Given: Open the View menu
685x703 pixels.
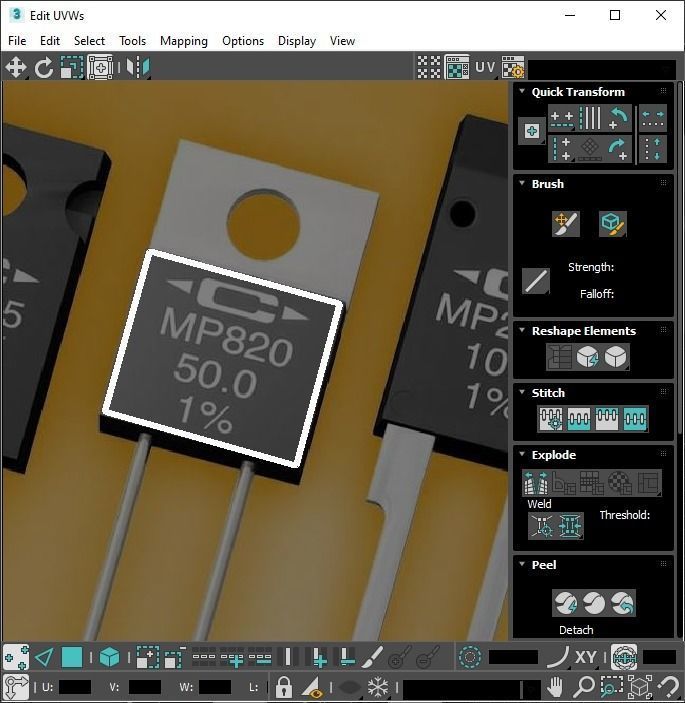Looking at the screenshot, I should click(342, 41).
